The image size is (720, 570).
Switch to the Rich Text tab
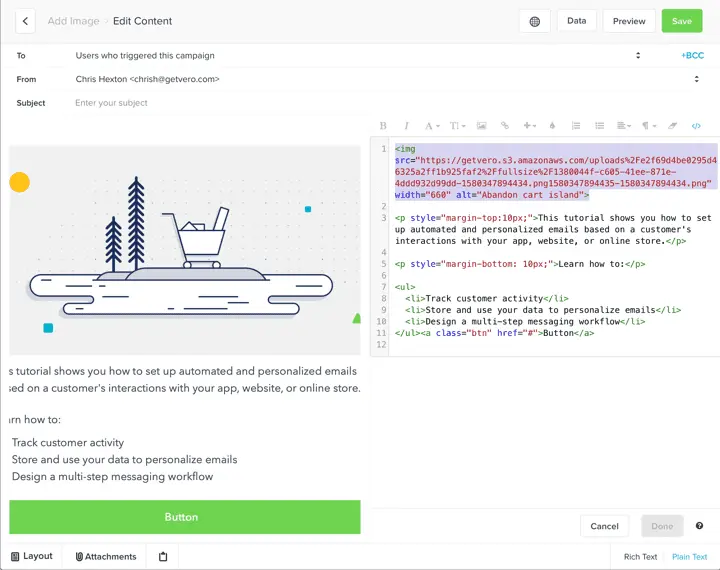[x=640, y=557]
